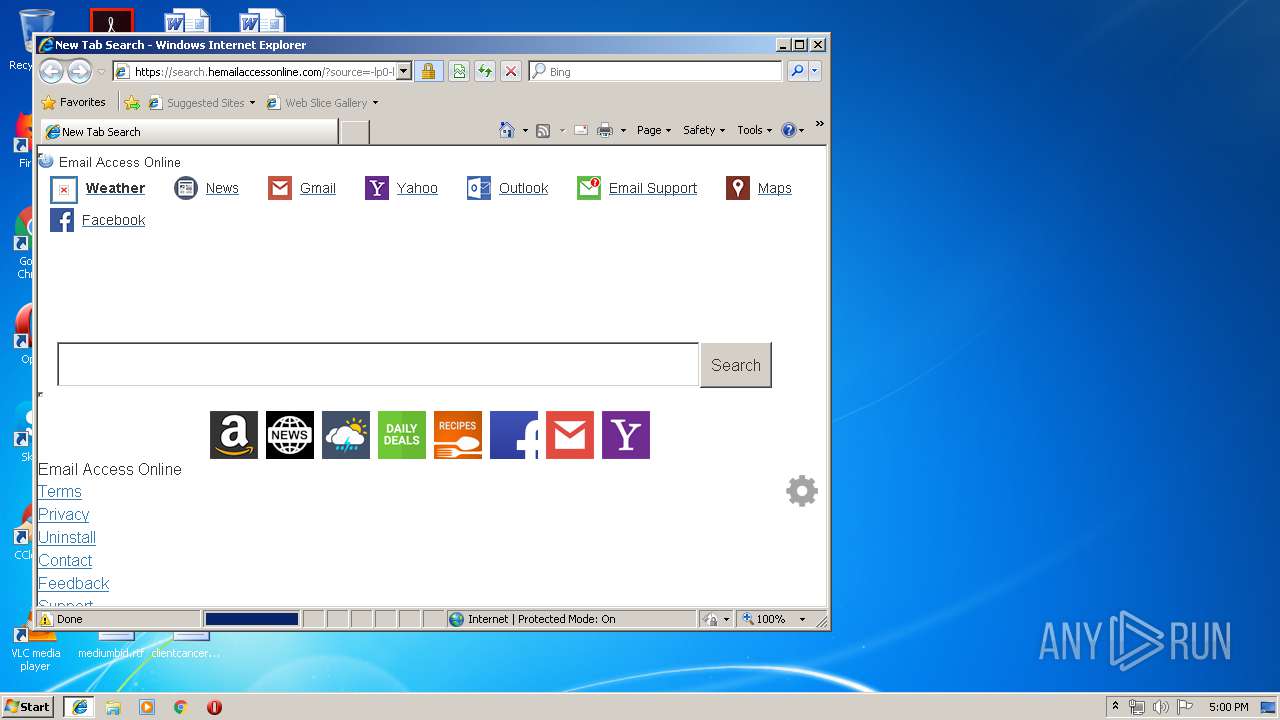
Task: Click the Print toolbar icon
Action: (x=605, y=130)
